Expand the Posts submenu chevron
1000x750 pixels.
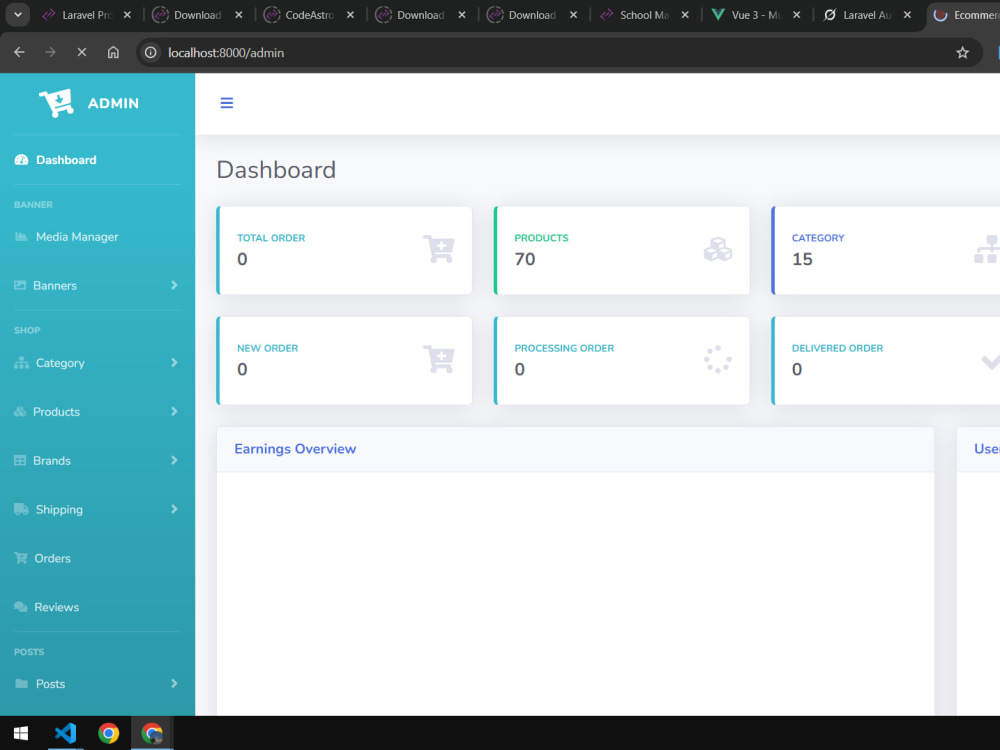(x=174, y=683)
